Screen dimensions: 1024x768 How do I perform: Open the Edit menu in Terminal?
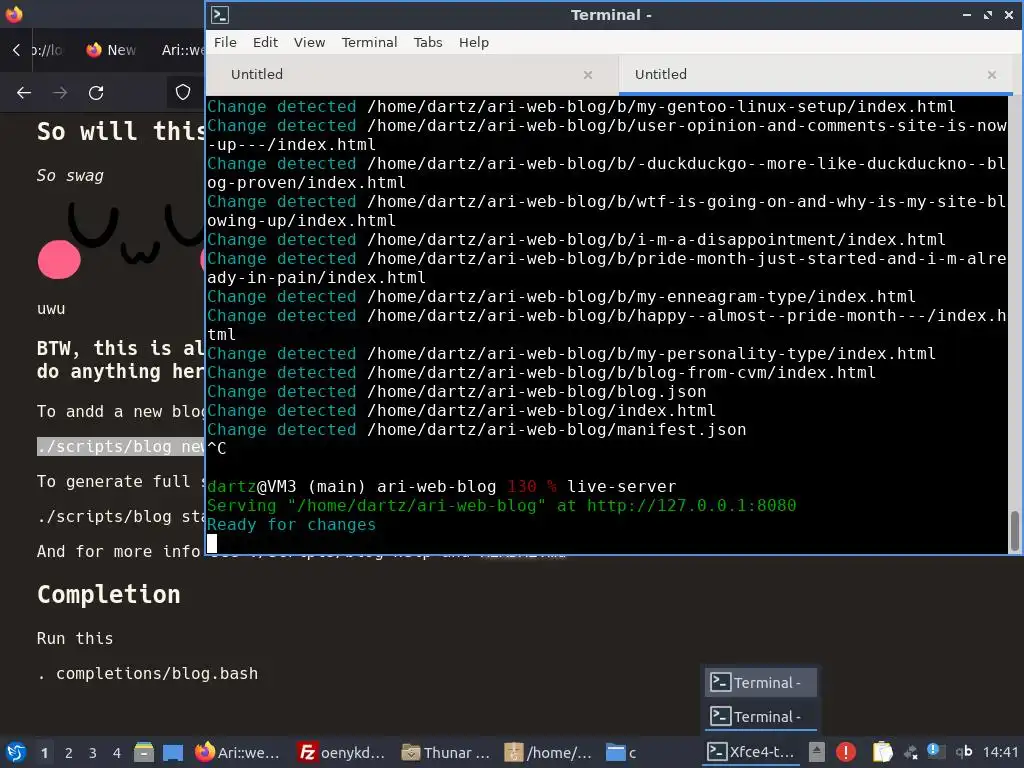click(x=265, y=42)
